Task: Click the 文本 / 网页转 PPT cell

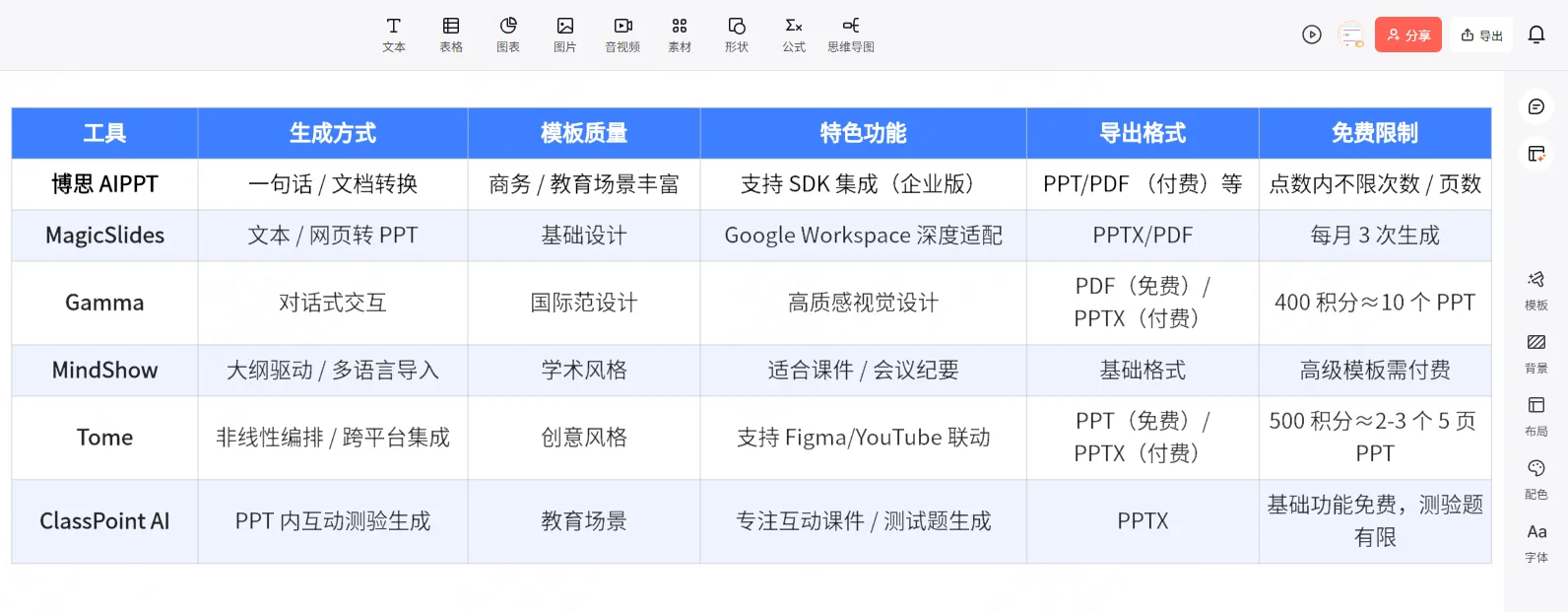Action: pos(333,236)
